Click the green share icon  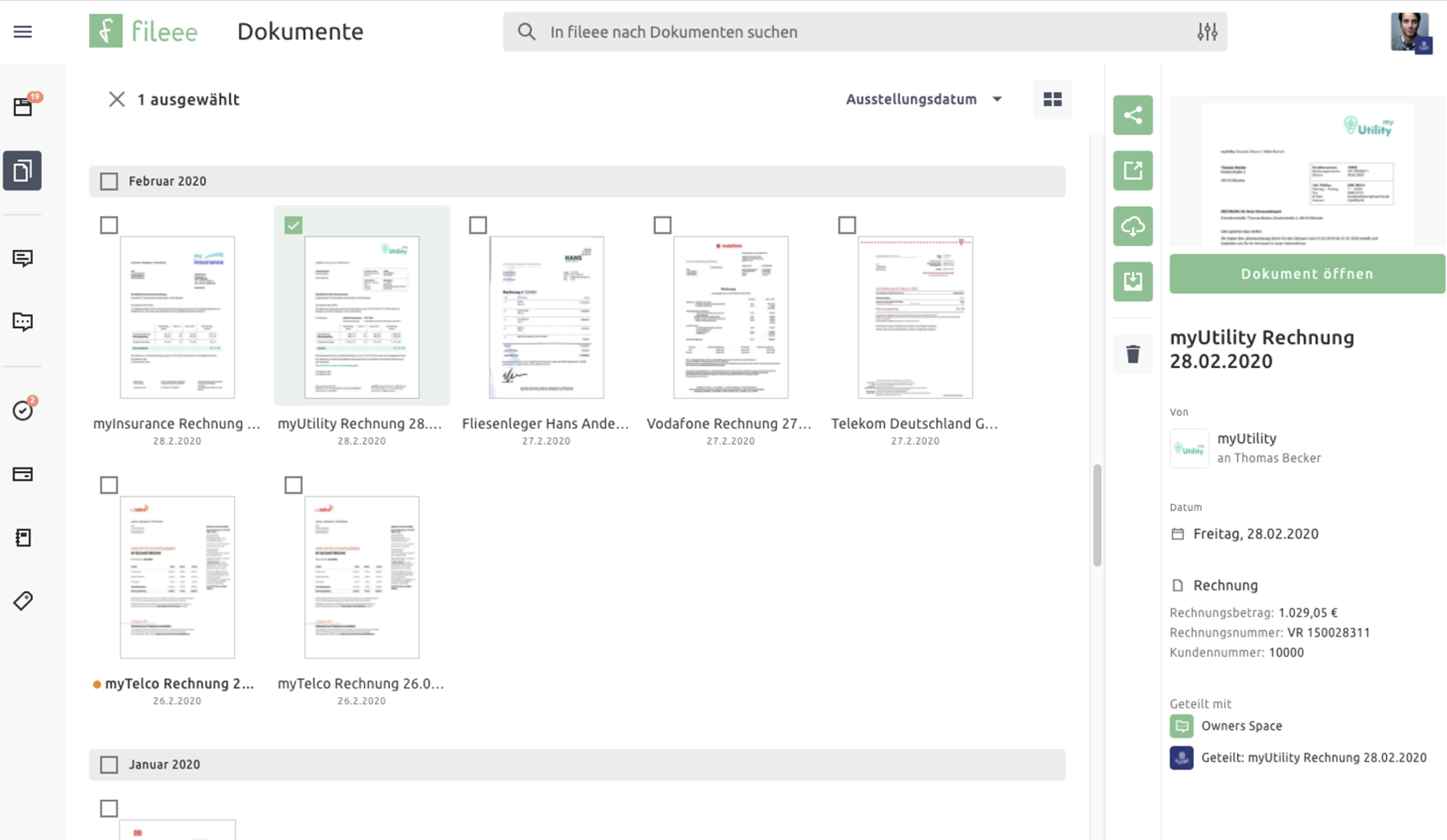(1133, 115)
